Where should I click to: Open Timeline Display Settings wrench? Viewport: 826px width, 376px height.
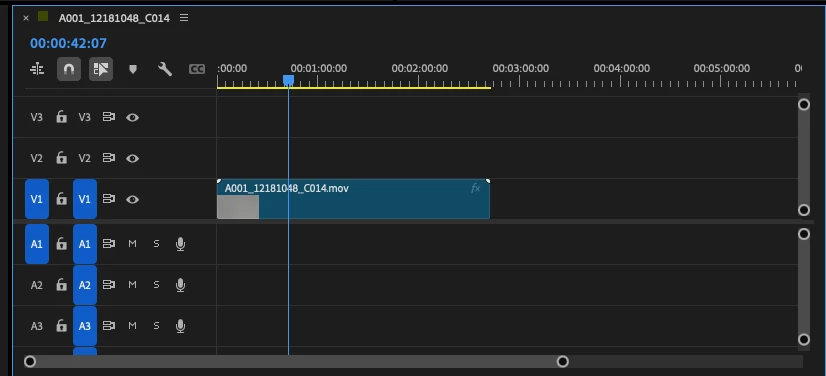tap(165, 69)
